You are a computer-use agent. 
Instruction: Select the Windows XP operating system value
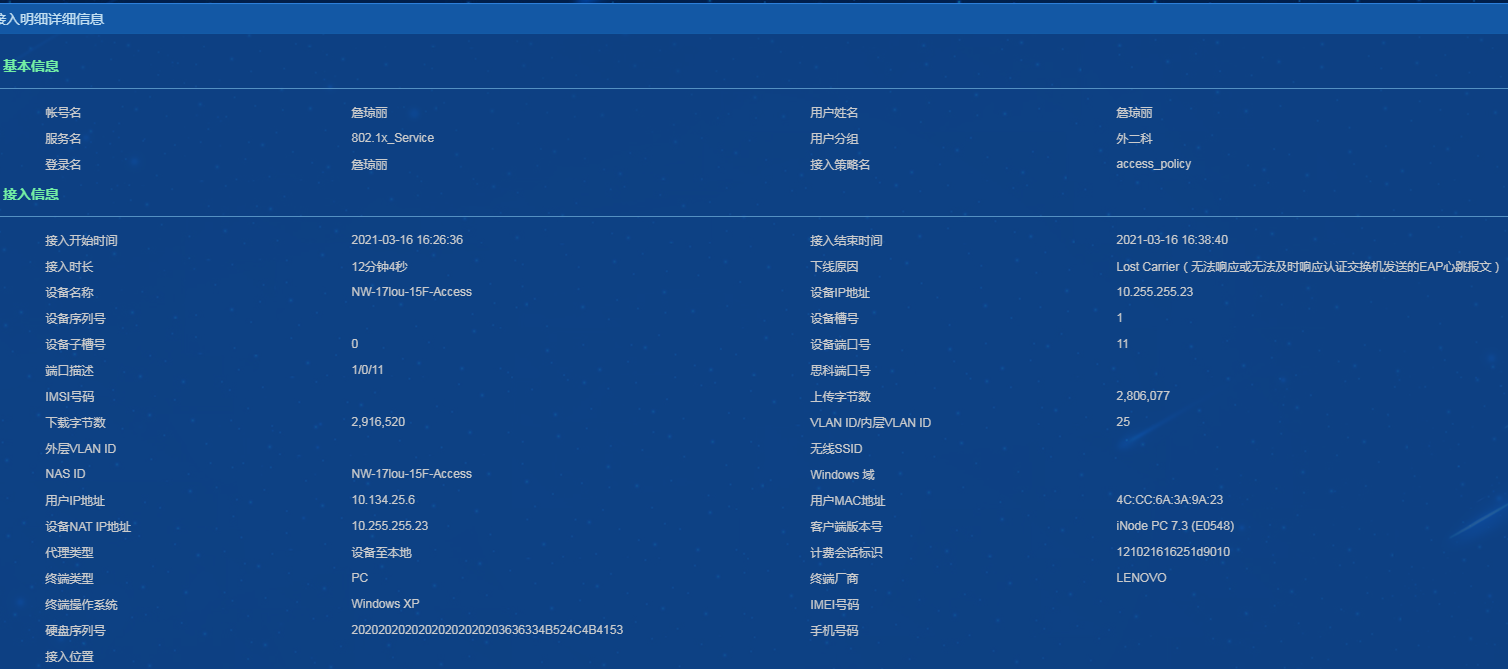(385, 604)
